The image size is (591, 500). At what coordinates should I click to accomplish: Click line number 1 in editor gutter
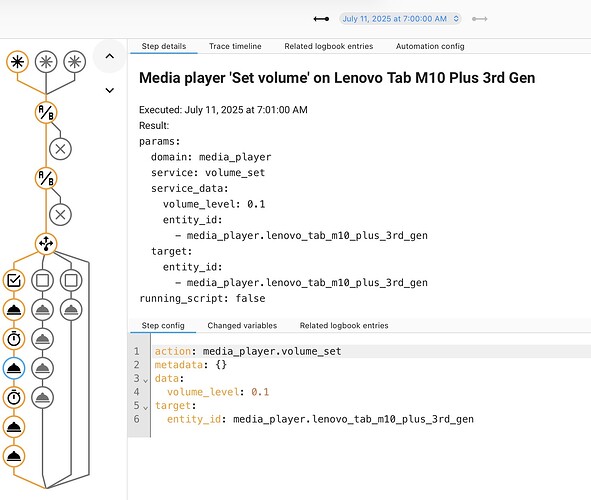click(x=136, y=351)
